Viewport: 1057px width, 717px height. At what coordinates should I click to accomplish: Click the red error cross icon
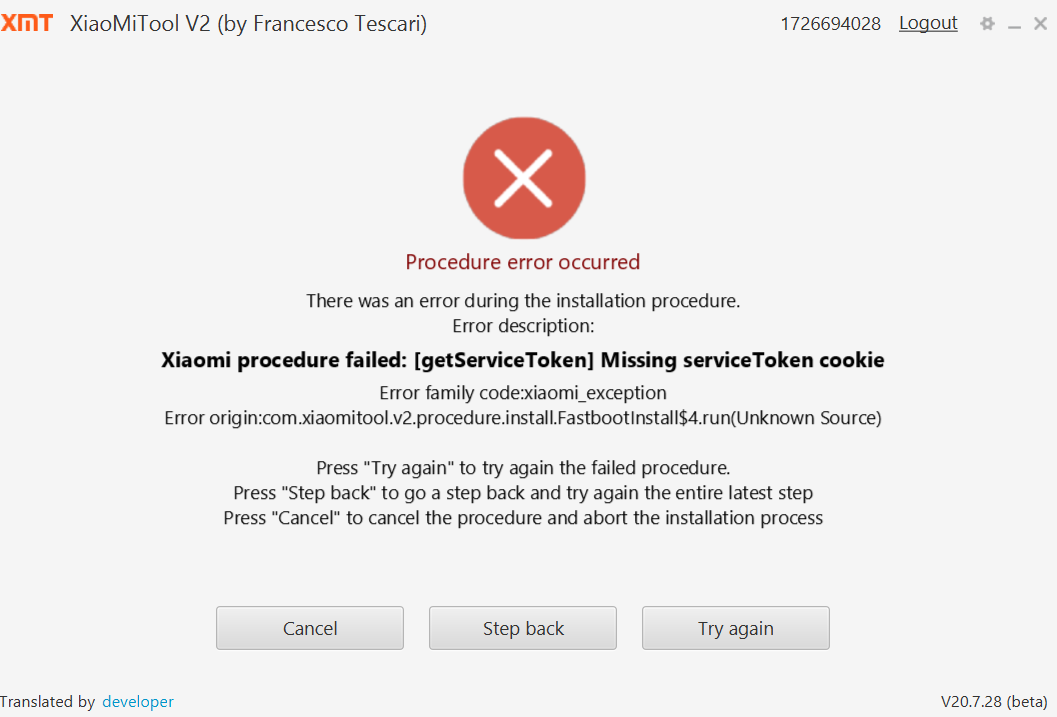[524, 179]
